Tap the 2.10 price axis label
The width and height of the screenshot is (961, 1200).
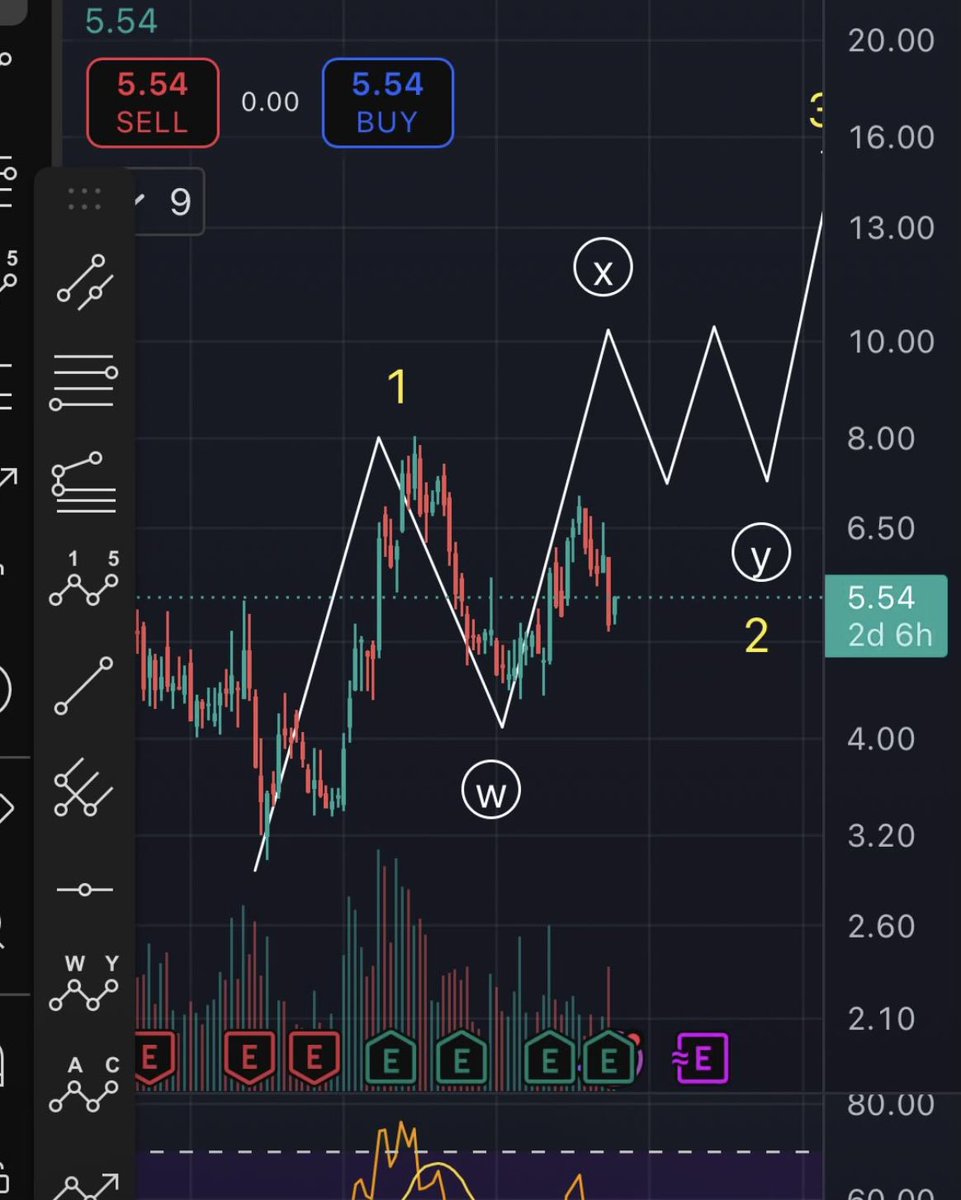click(881, 1019)
